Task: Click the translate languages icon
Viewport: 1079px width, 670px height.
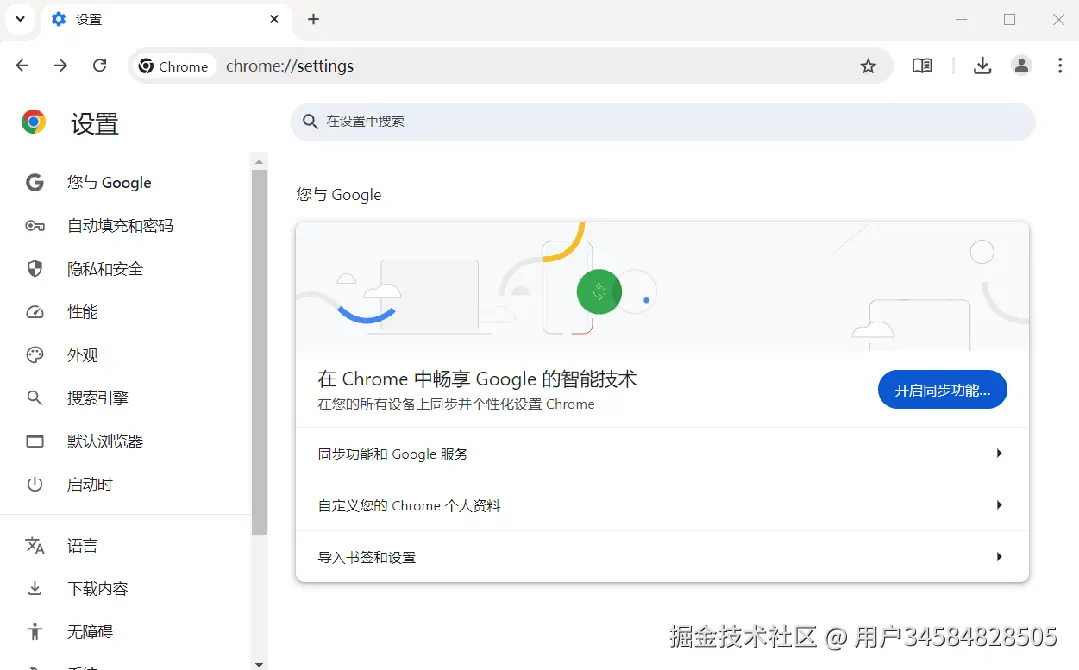Action: click(x=34, y=545)
